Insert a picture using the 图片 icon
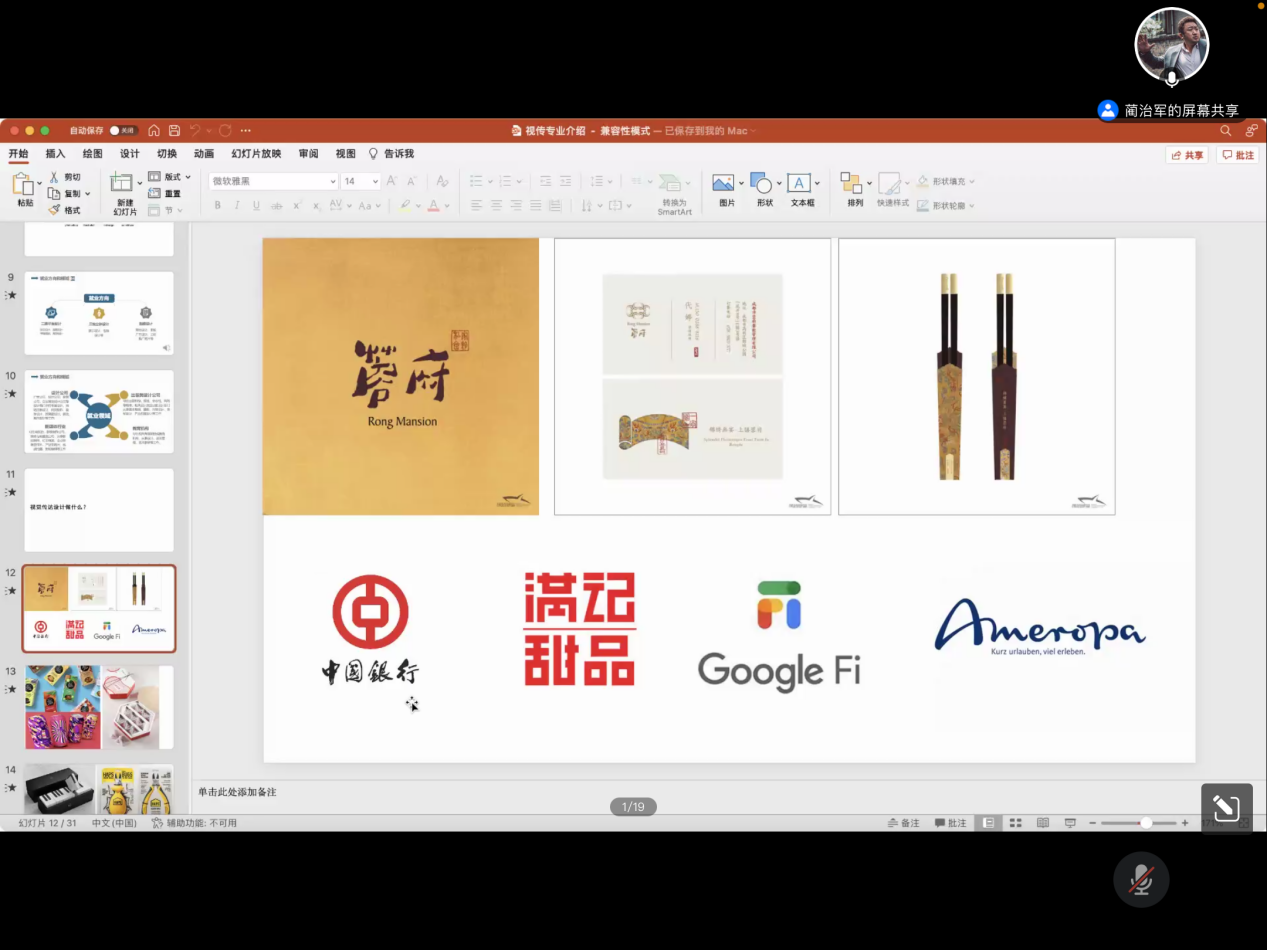This screenshot has width=1267, height=950. (x=725, y=185)
